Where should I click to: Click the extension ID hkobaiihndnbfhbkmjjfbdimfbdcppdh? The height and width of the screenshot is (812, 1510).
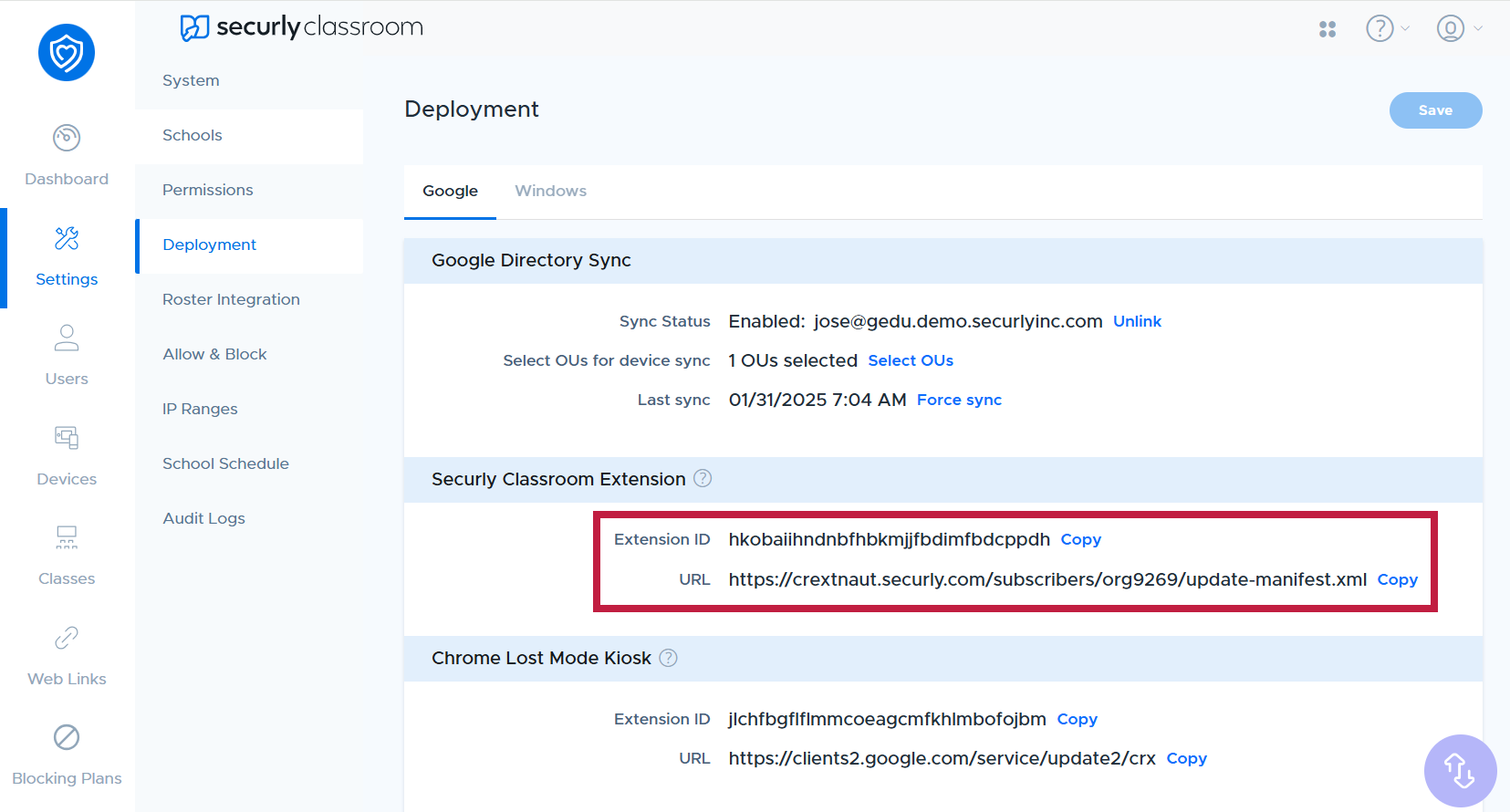tap(890, 539)
